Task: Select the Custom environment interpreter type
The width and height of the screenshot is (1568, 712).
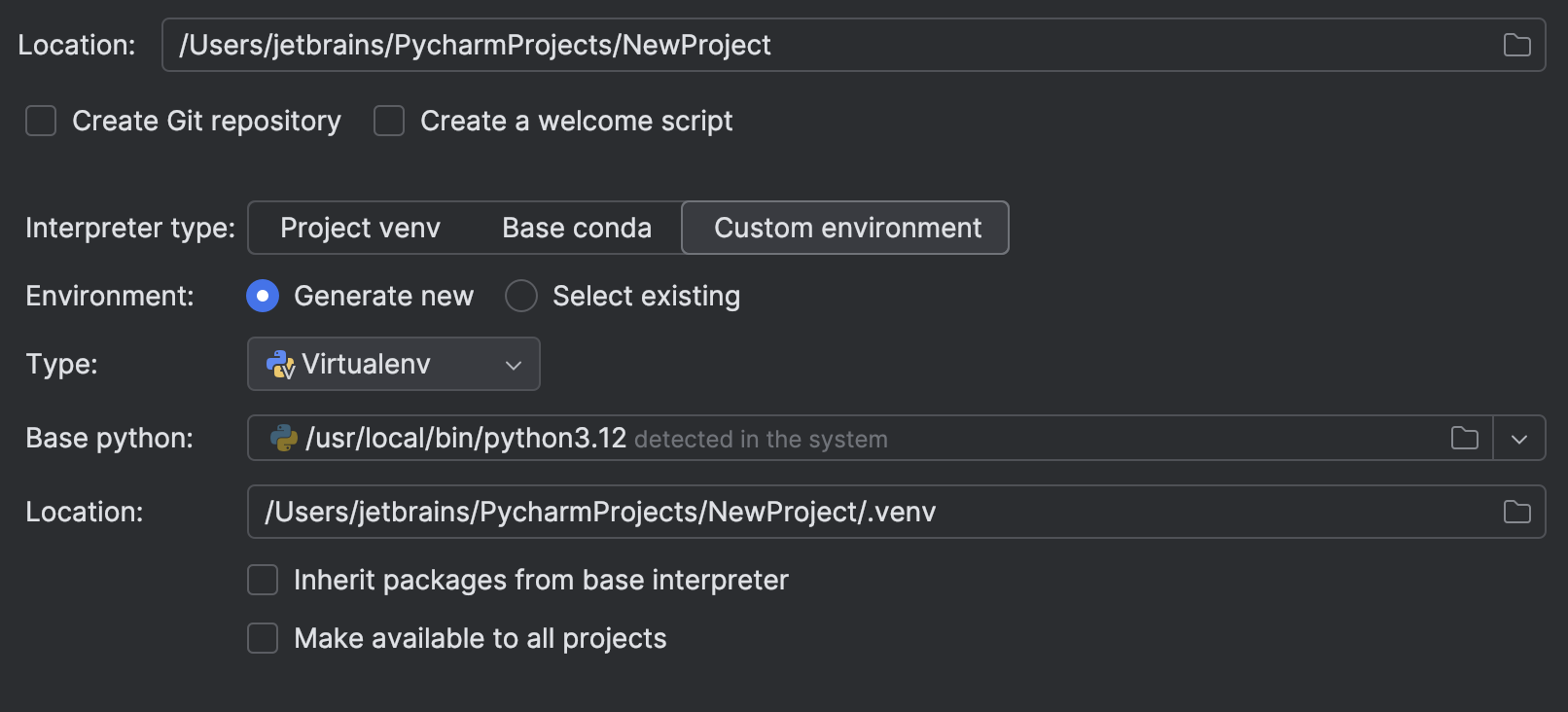Action: pos(846,228)
